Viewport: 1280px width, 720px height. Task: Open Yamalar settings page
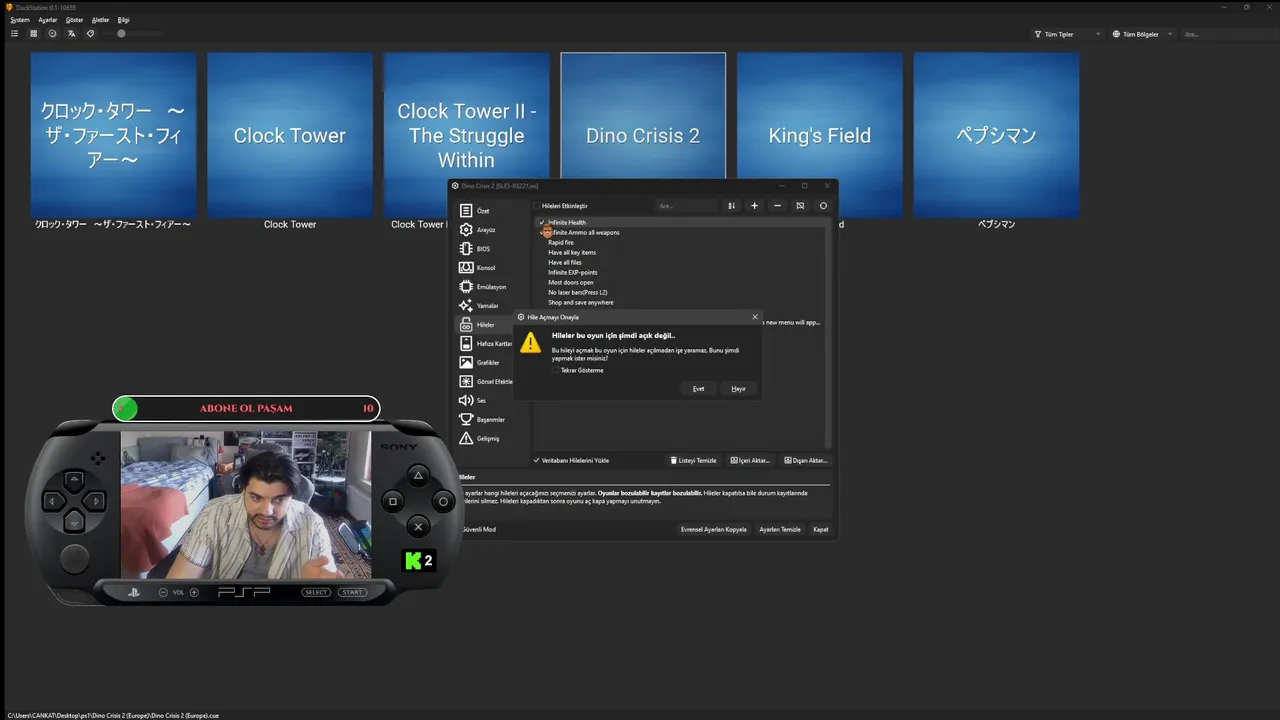(x=487, y=306)
